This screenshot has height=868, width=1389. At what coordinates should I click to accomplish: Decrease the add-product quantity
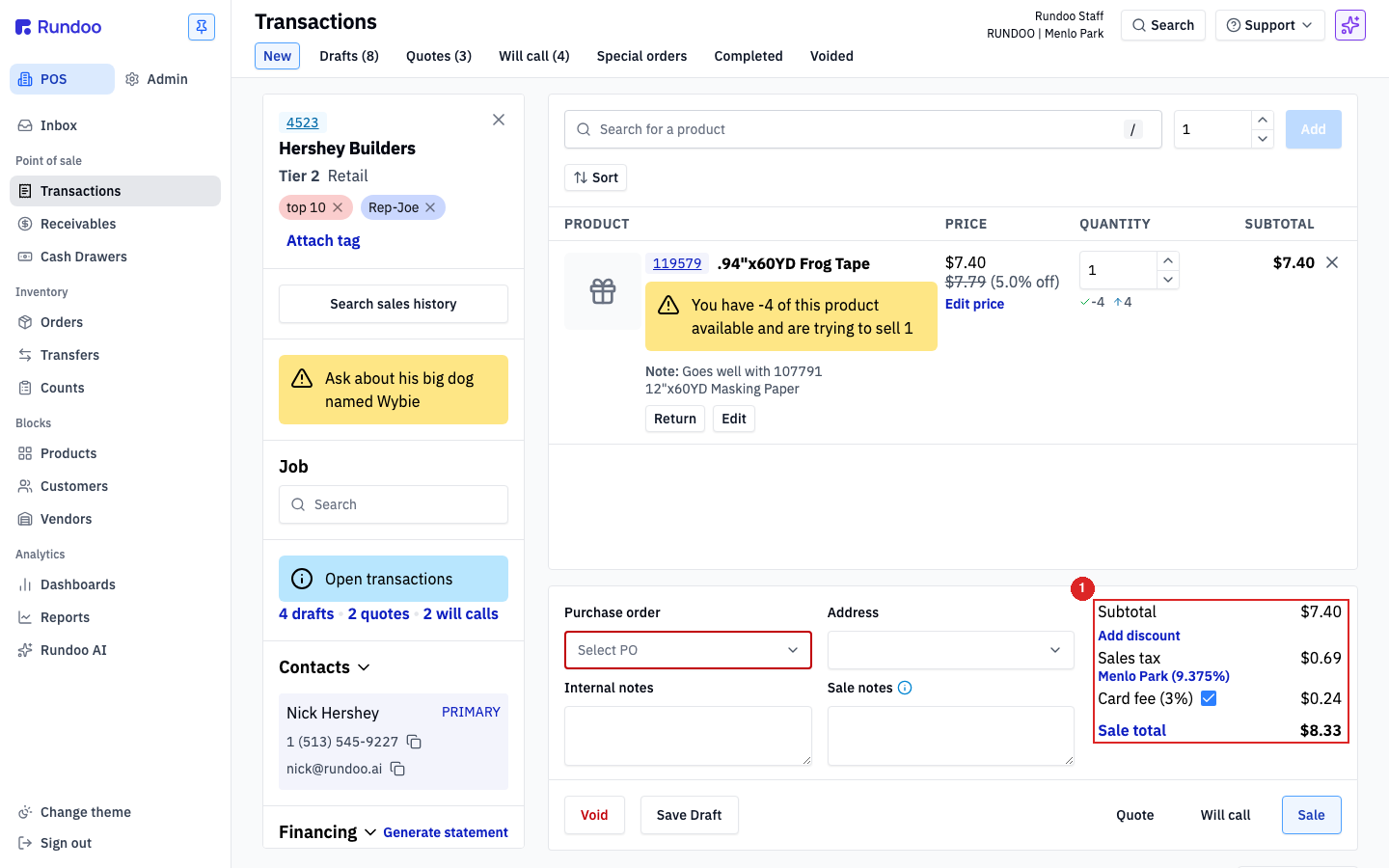(1263, 139)
